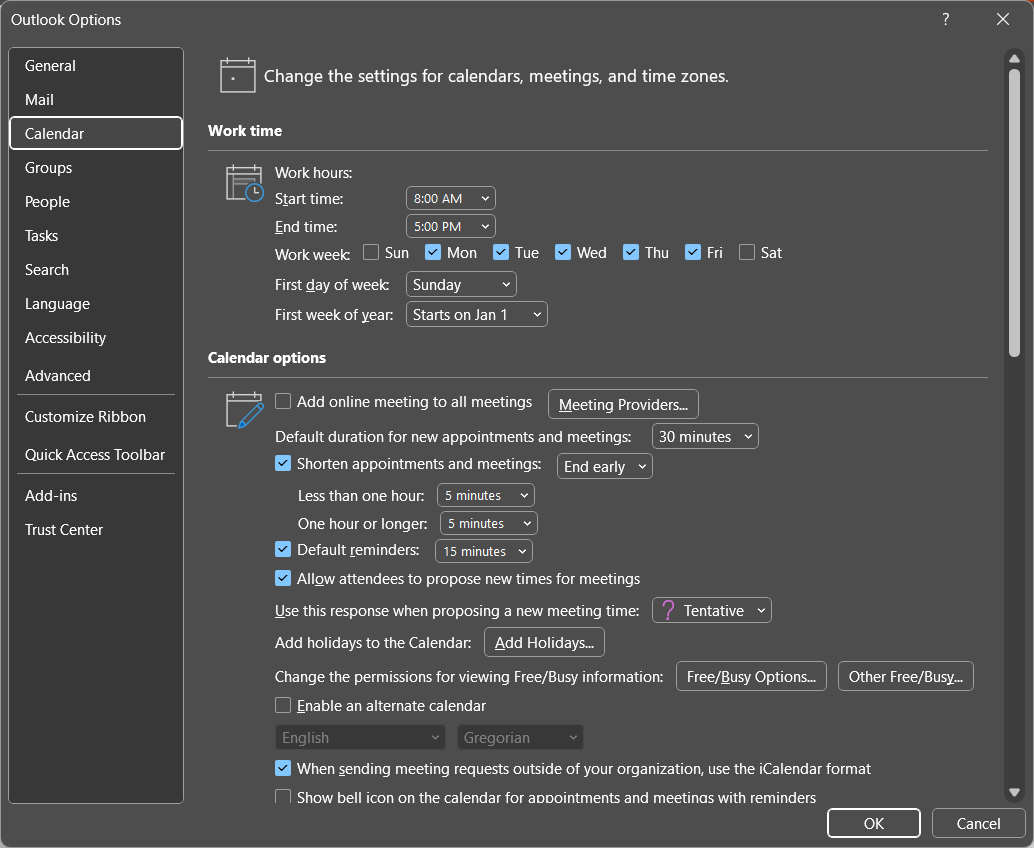Click the Add Holidays button
Viewport: 1034px width, 848px height.
(x=544, y=642)
